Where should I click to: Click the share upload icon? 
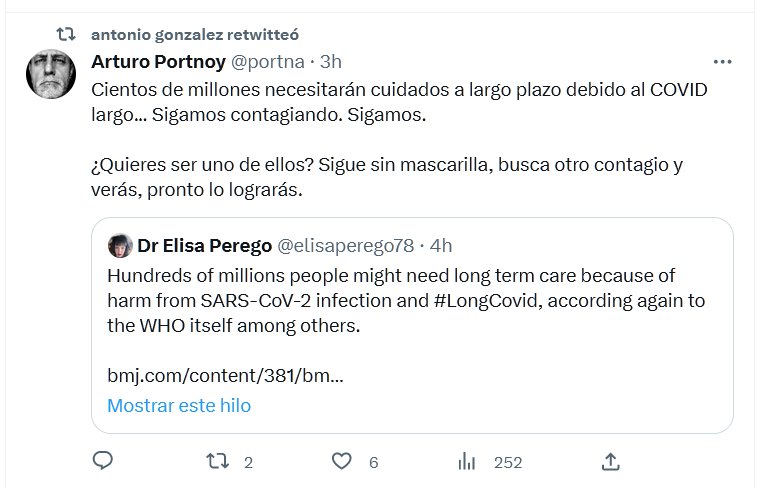pos(611,461)
